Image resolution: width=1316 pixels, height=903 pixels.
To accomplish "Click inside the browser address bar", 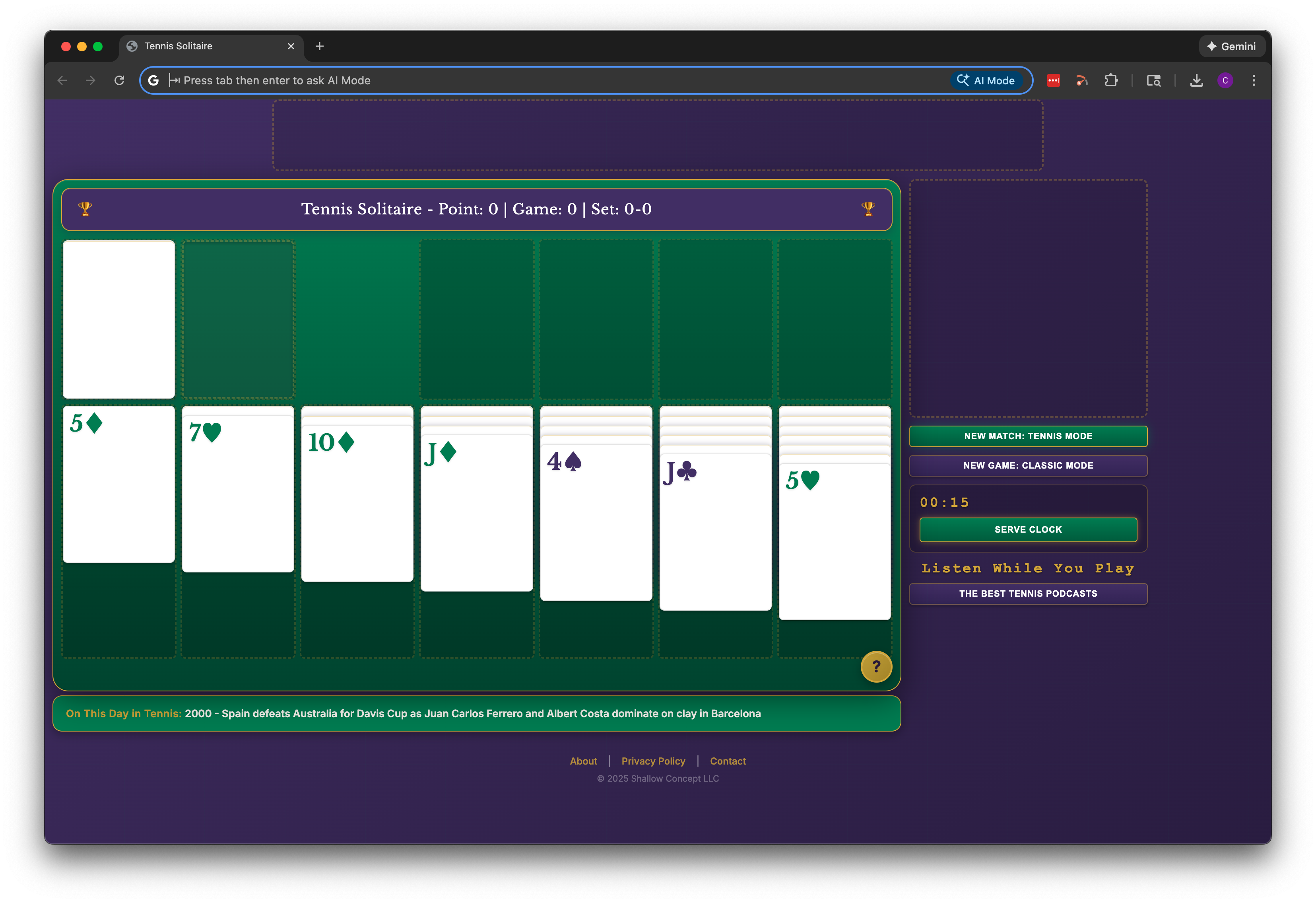I will [510, 80].
